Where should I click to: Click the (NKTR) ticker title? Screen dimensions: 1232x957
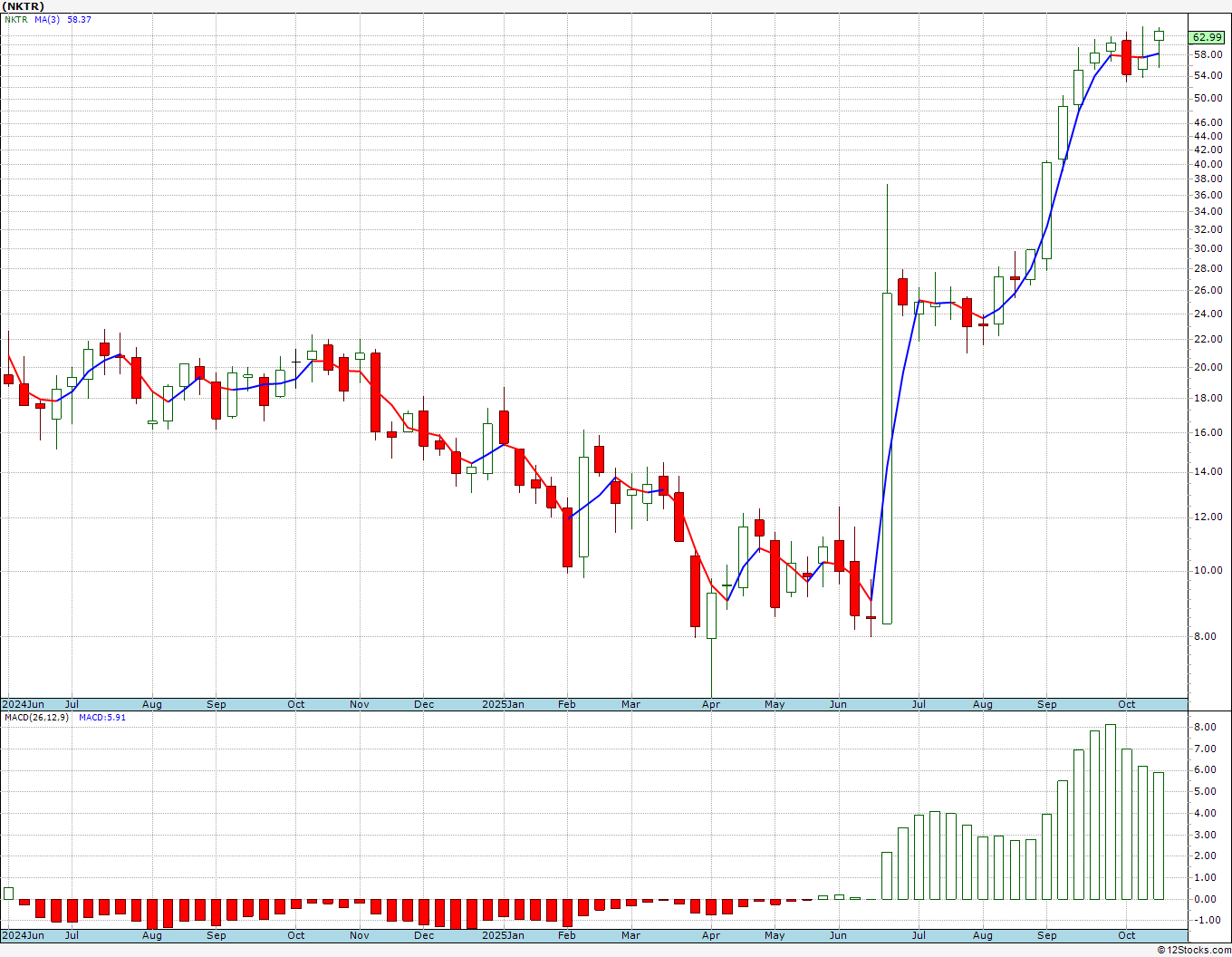click(x=23, y=6)
